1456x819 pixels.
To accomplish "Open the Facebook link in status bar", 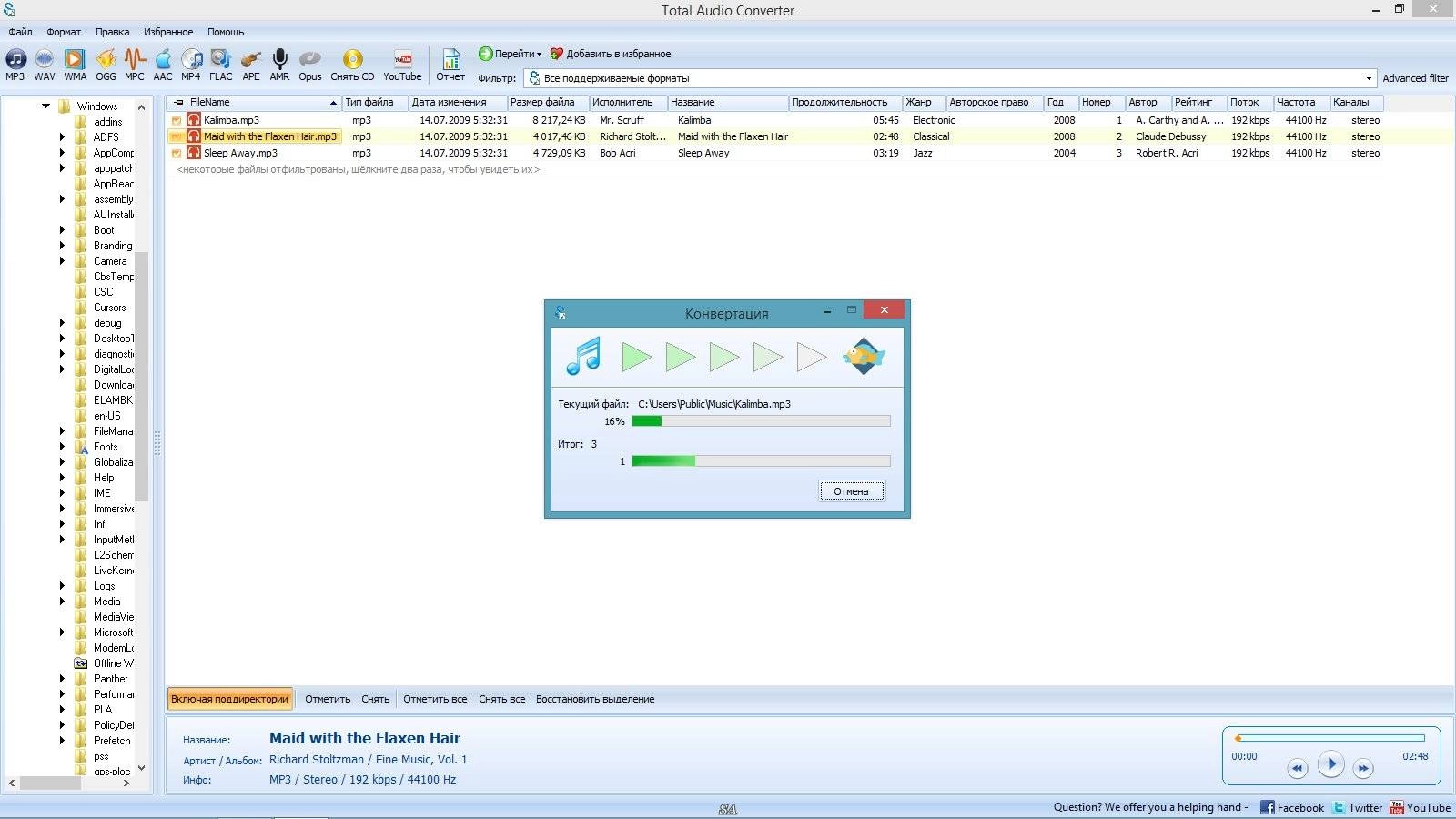I will (1292, 807).
